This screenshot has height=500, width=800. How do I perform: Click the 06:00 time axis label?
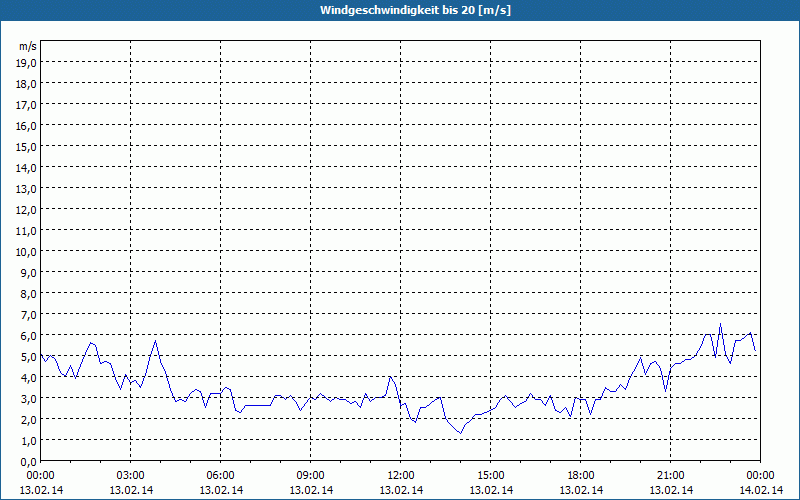220,476
